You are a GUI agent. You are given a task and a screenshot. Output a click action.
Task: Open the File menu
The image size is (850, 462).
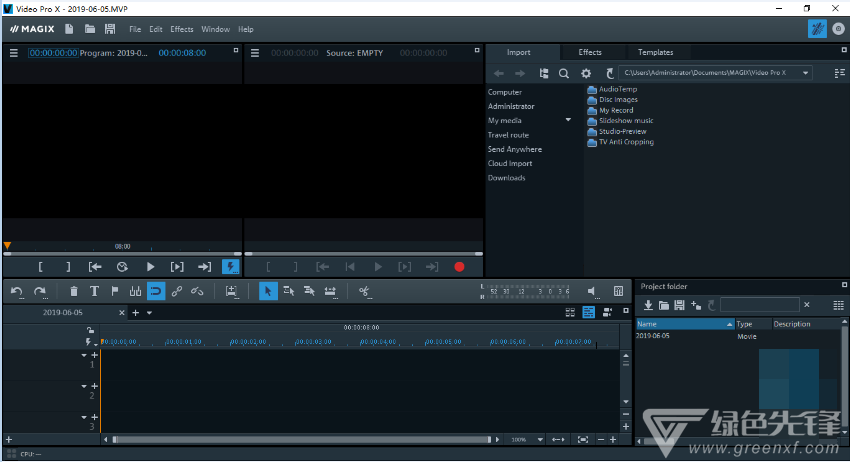tap(135, 29)
